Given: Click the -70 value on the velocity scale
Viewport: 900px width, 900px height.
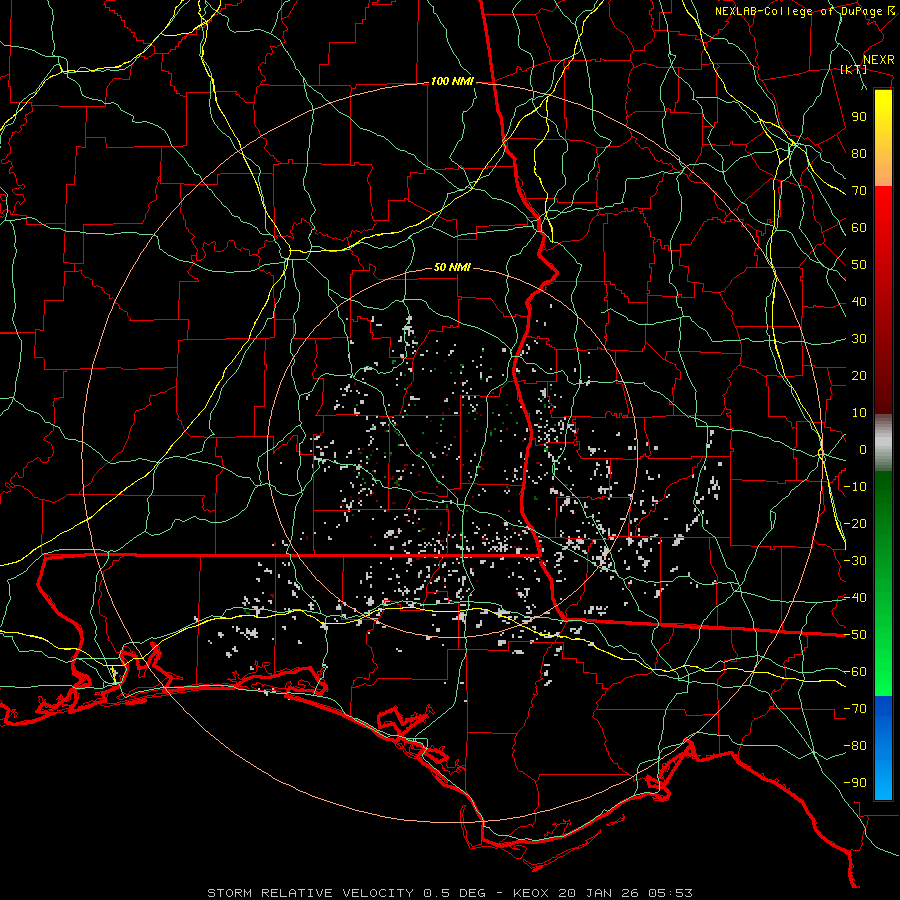Looking at the screenshot, I should pos(855,709).
